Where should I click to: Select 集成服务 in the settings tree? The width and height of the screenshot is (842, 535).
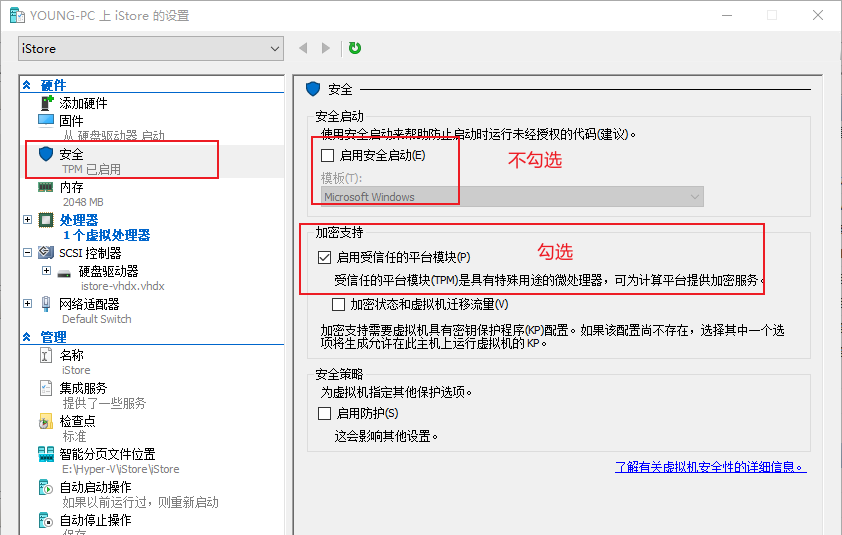[83, 388]
